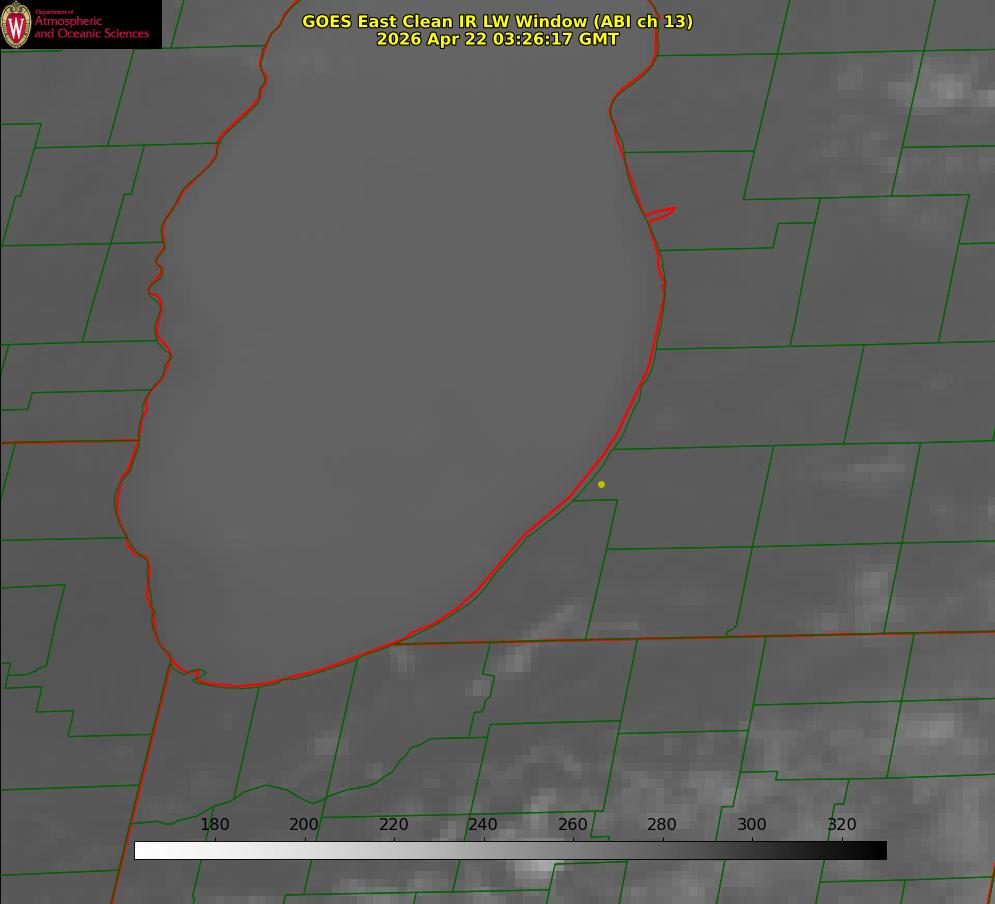Click the GOES East Clean IR title

(x=497, y=21)
